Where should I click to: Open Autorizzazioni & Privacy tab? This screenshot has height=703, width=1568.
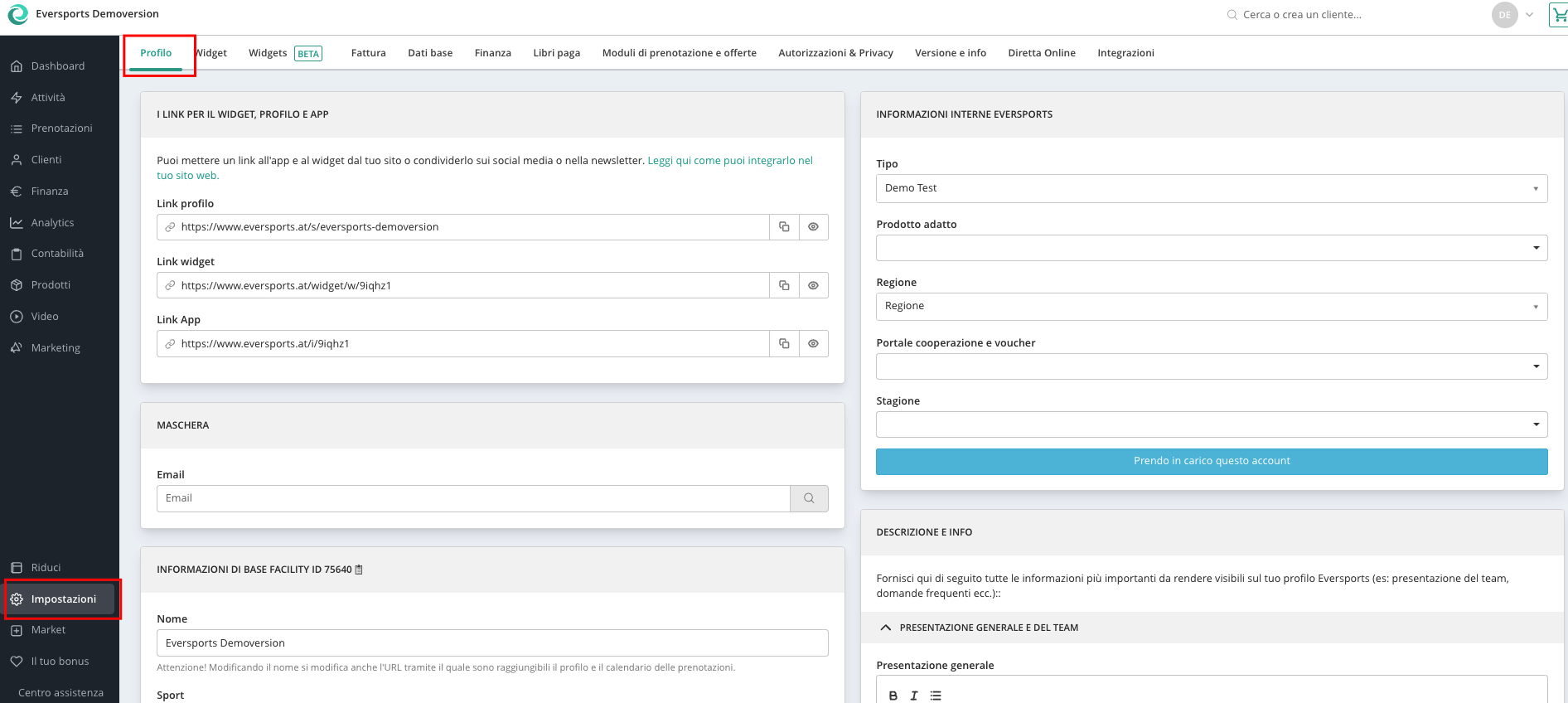pos(835,53)
